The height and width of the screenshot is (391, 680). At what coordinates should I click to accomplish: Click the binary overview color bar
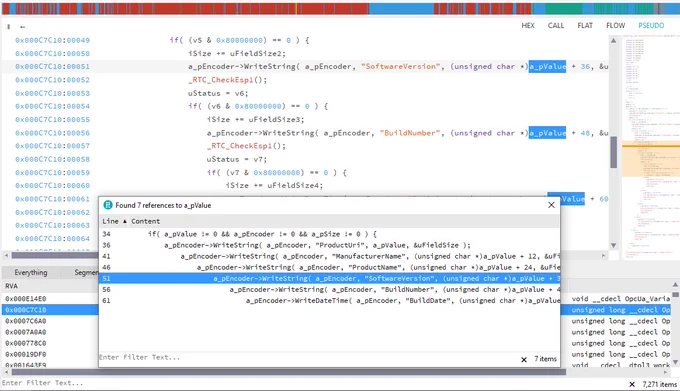coord(340,9)
